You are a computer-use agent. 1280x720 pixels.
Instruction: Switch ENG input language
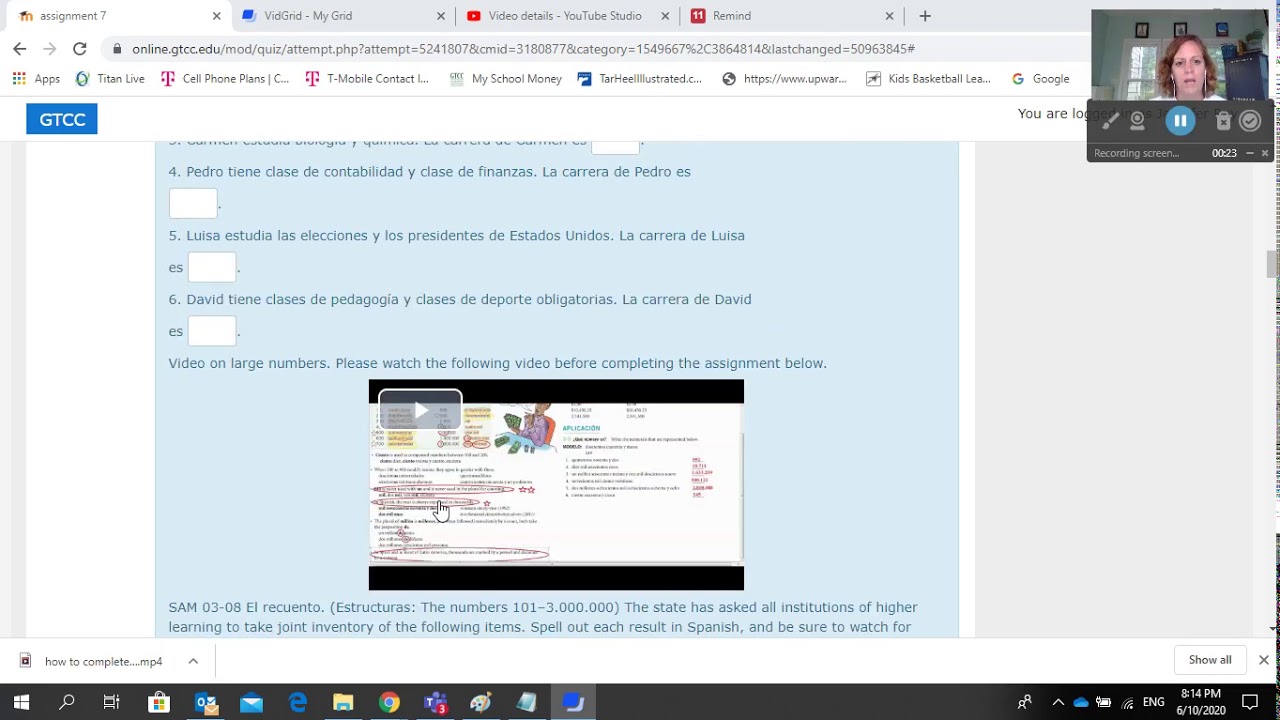pyautogui.click(x=1154, y=702)
